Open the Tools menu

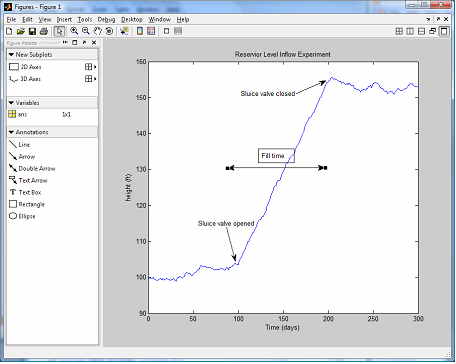85,20
